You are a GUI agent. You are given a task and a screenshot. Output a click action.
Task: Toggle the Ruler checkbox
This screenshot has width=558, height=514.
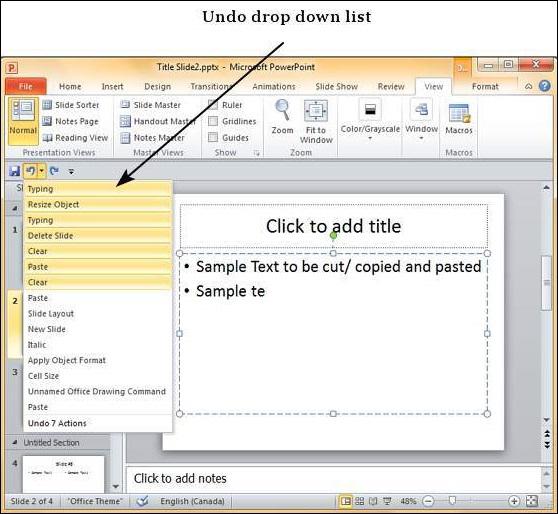[x=213, y=105]
